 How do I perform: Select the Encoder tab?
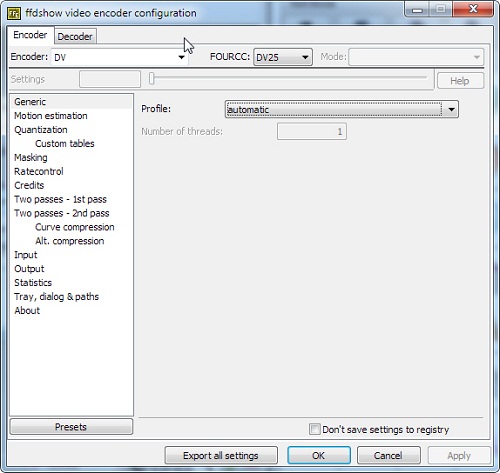tap(30, 35)
